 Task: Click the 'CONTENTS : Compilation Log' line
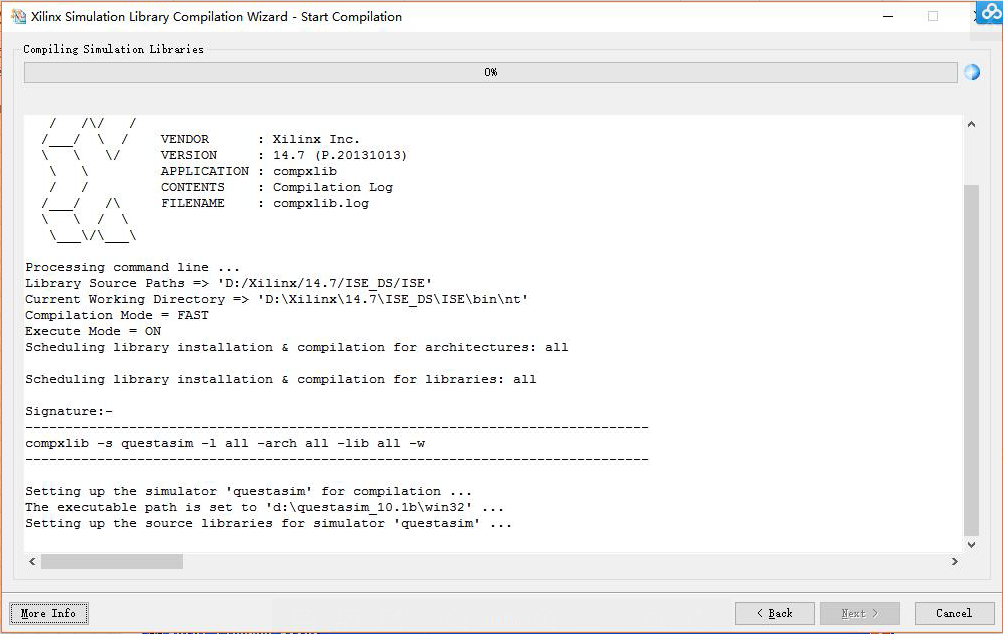(x=277, y=187)
